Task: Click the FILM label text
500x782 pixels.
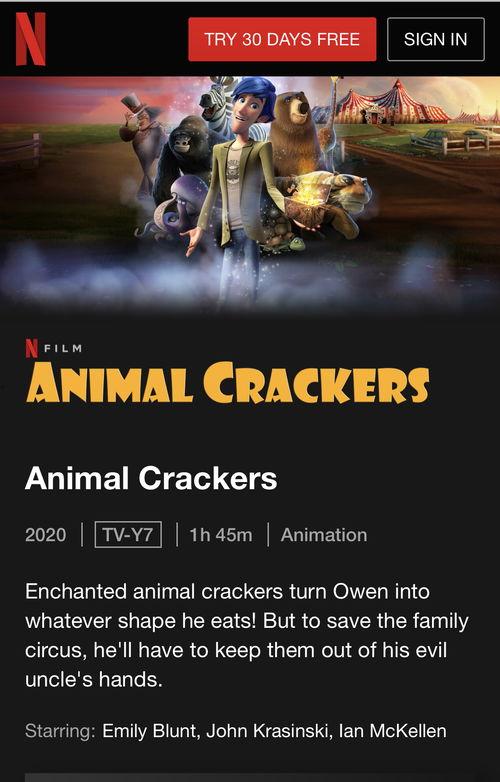Action: coord(63,348)
